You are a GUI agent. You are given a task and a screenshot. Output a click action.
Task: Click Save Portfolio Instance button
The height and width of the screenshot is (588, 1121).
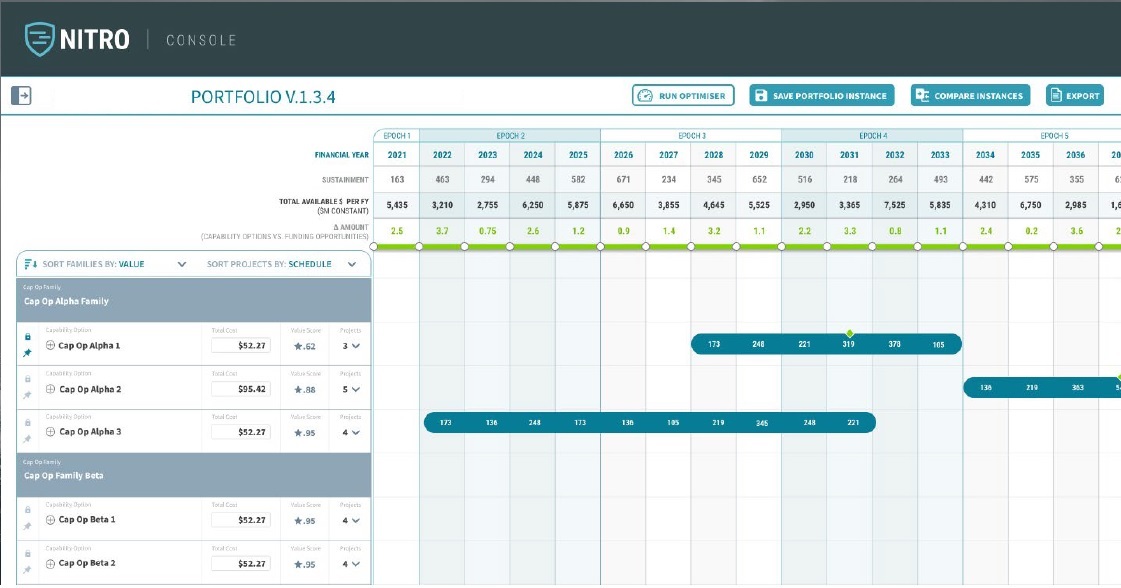(821, 95)
